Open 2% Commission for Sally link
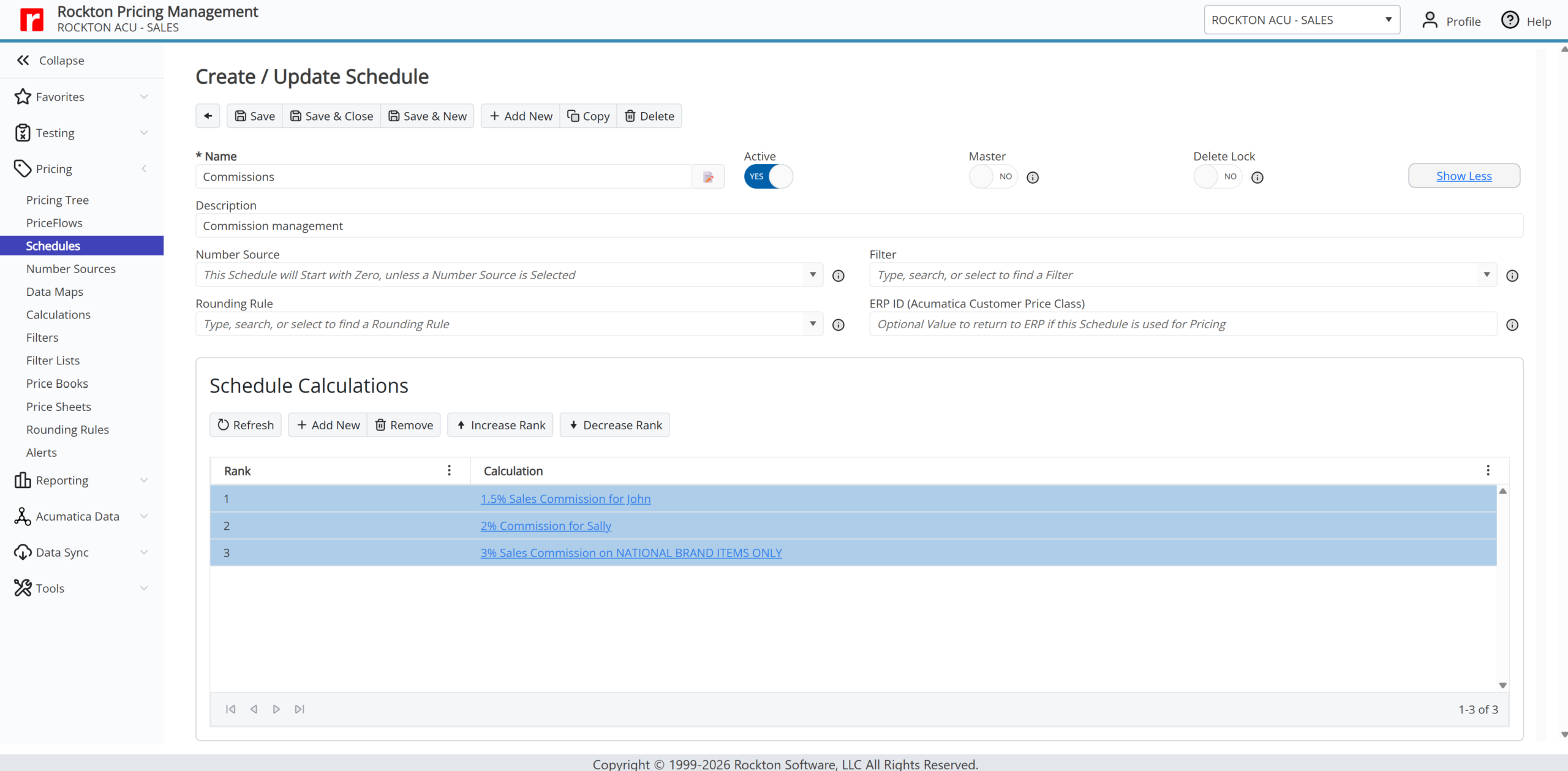 point(546,526)
